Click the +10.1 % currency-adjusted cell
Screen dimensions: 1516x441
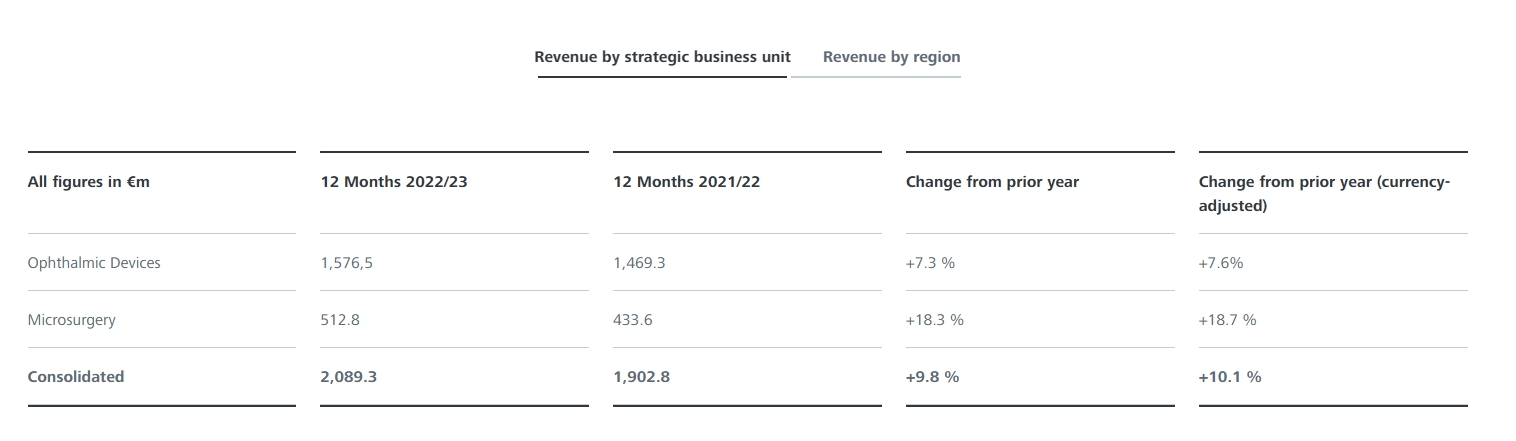(x=1229, y=377)
